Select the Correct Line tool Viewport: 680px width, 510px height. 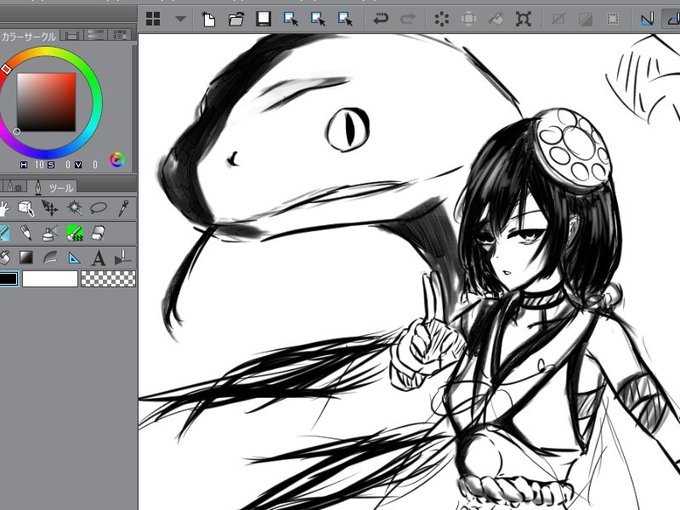tap(123, 258)
